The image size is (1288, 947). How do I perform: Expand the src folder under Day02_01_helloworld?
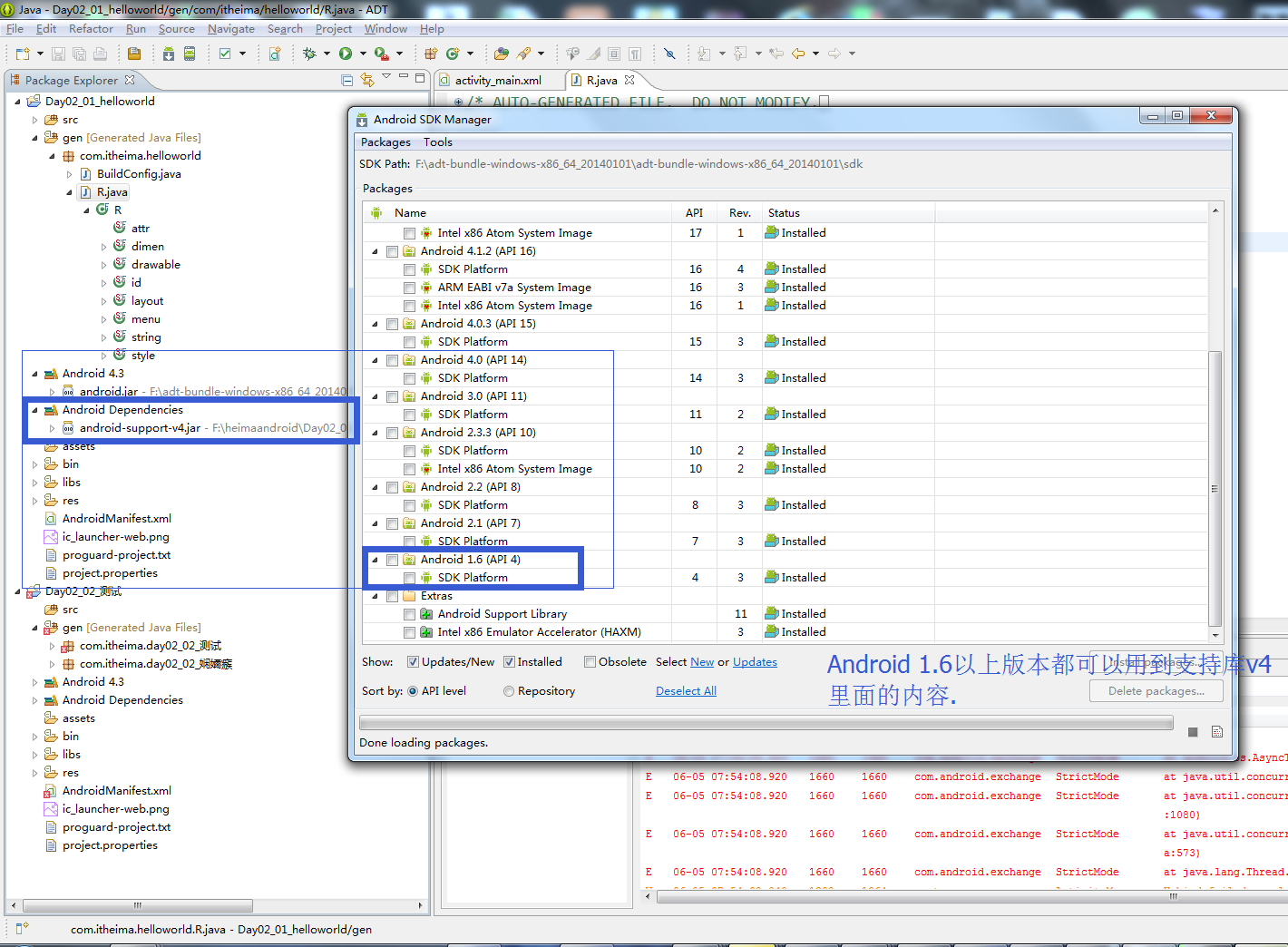pyautogui.click(x=34, y=120)
